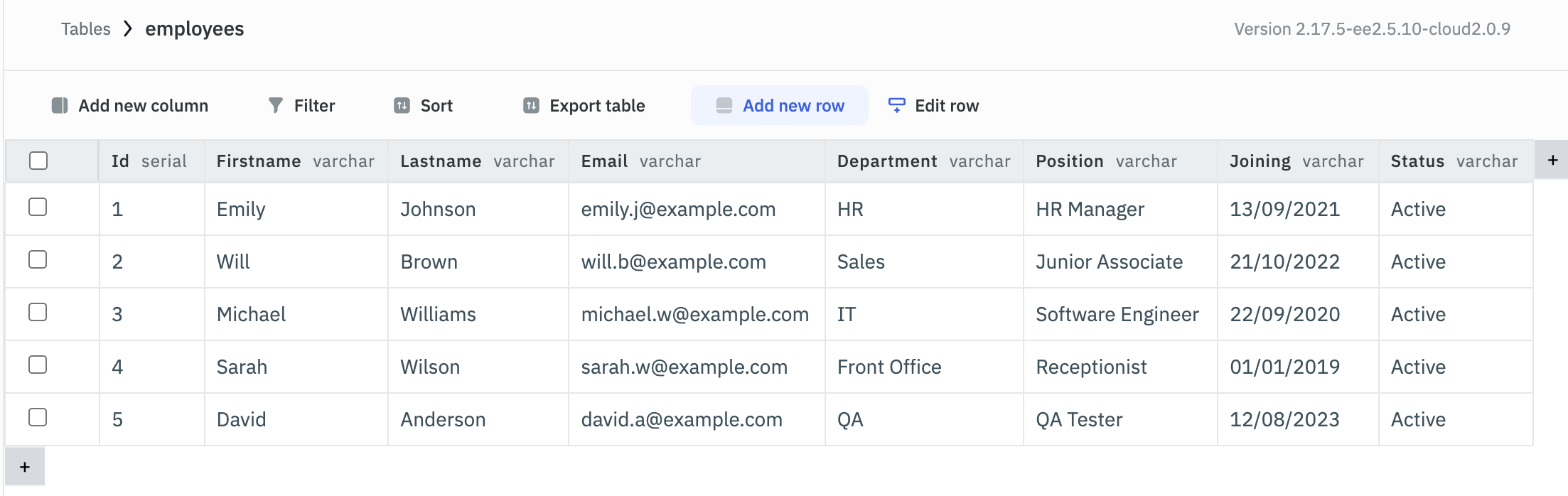
Task: Open the Firstname column header
Action: pos(259,161)
